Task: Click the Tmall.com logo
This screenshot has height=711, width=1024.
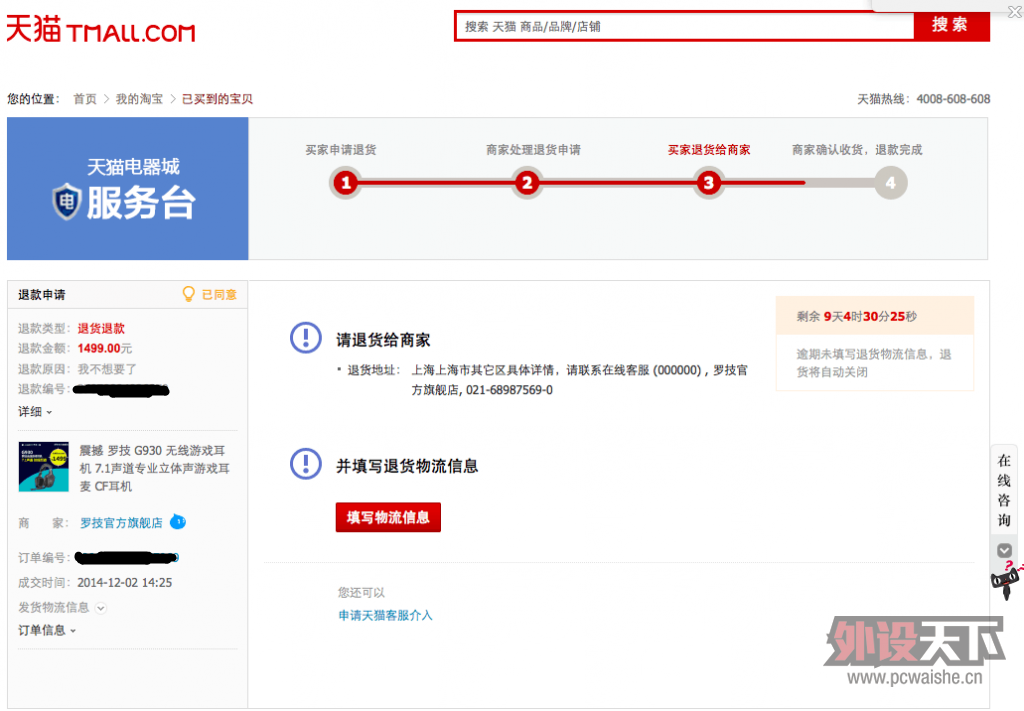Action: coord(101,29)
